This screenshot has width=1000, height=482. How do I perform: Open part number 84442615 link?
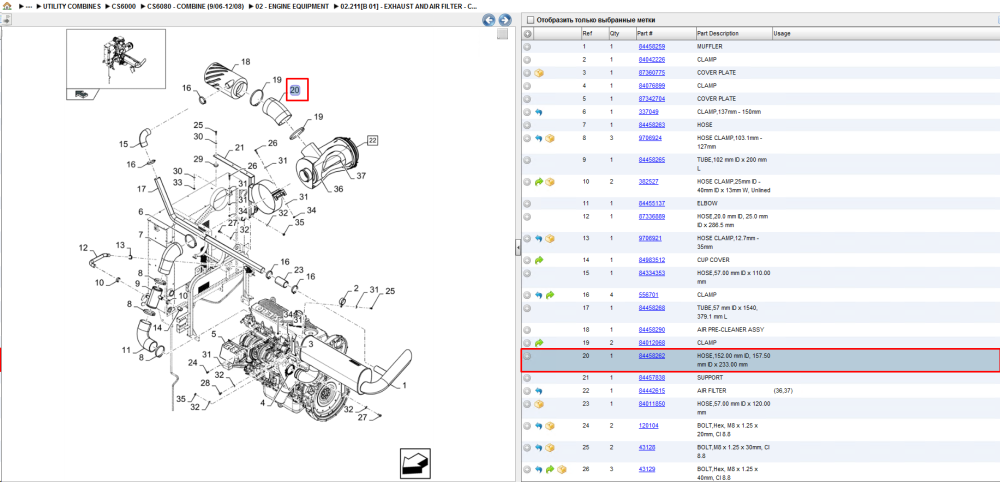click(x=652, y=391)
